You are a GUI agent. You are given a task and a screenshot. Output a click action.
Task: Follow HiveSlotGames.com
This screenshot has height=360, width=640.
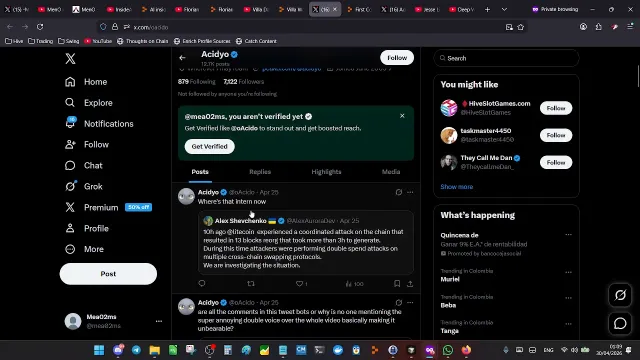click(x=556, y=108)
